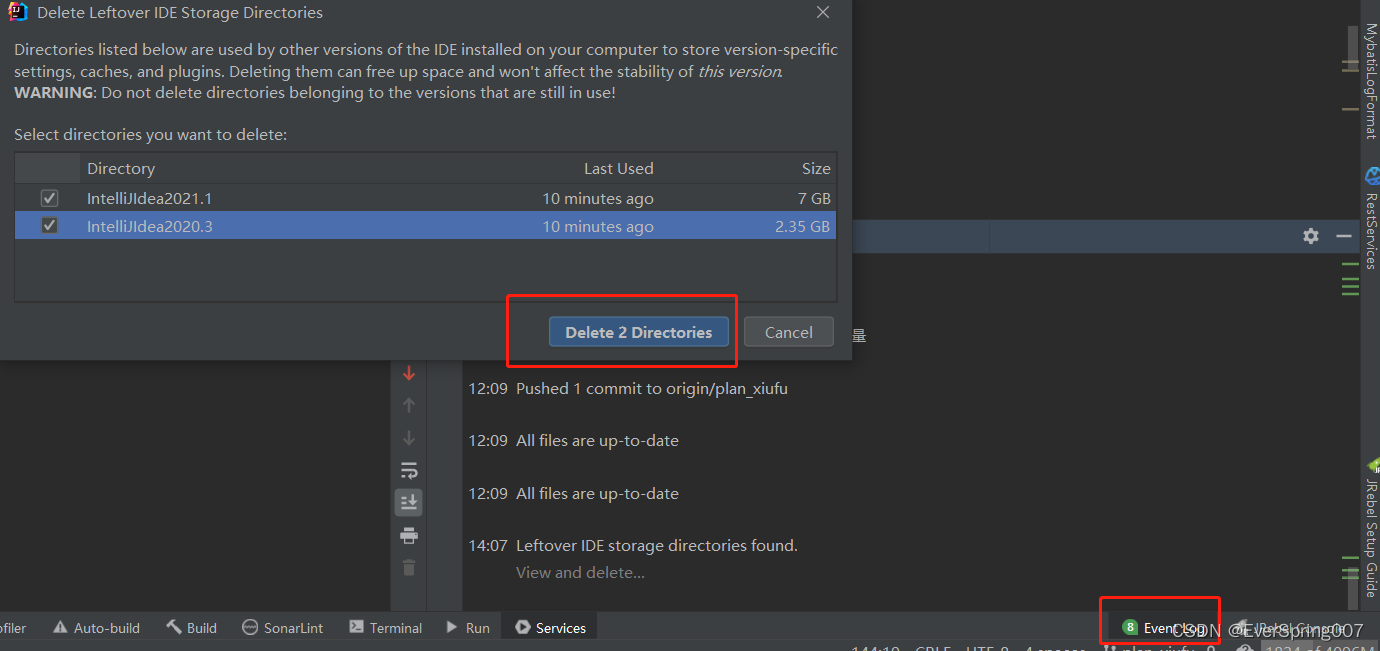Click the gray up arrow in event log toolbar
This screenshot has width=1380, height=651.
(x=408, y=405)
